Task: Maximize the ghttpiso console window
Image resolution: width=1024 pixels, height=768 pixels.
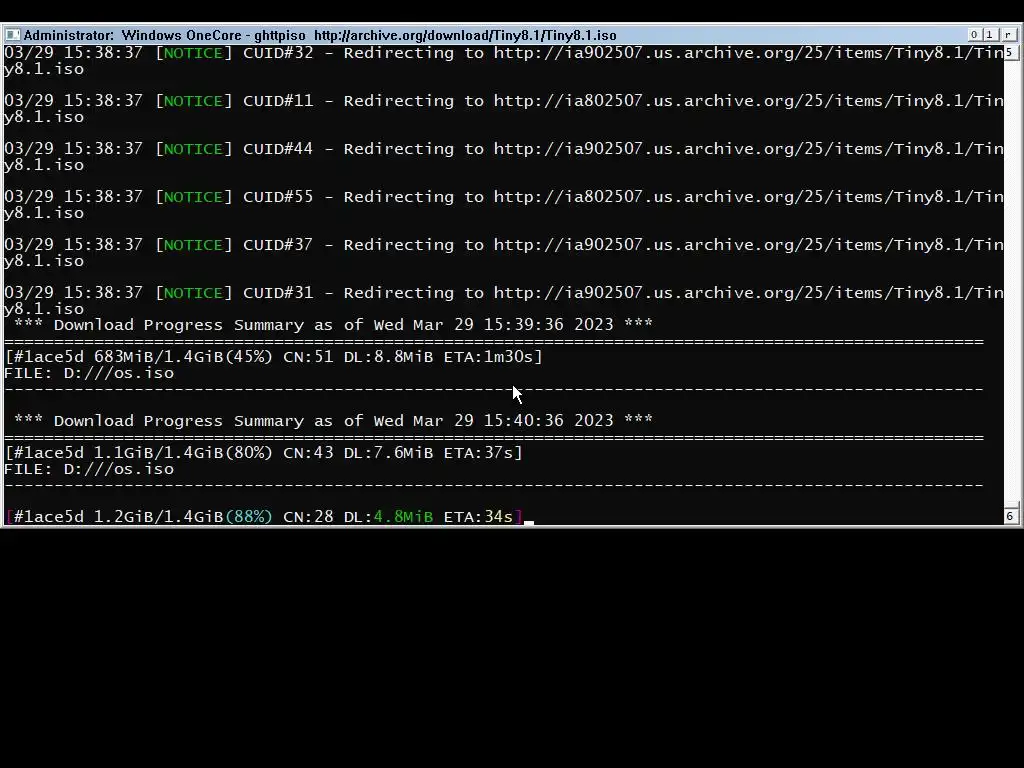Action: 989,35
